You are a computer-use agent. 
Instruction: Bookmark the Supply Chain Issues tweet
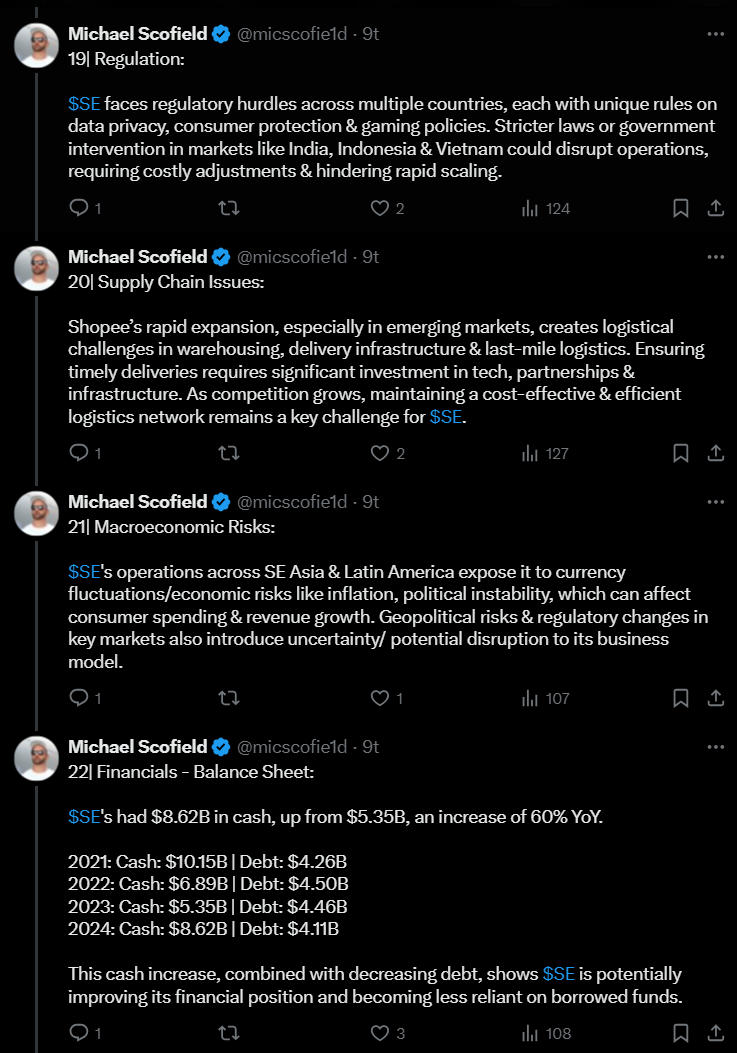click(x=680, y=453)
